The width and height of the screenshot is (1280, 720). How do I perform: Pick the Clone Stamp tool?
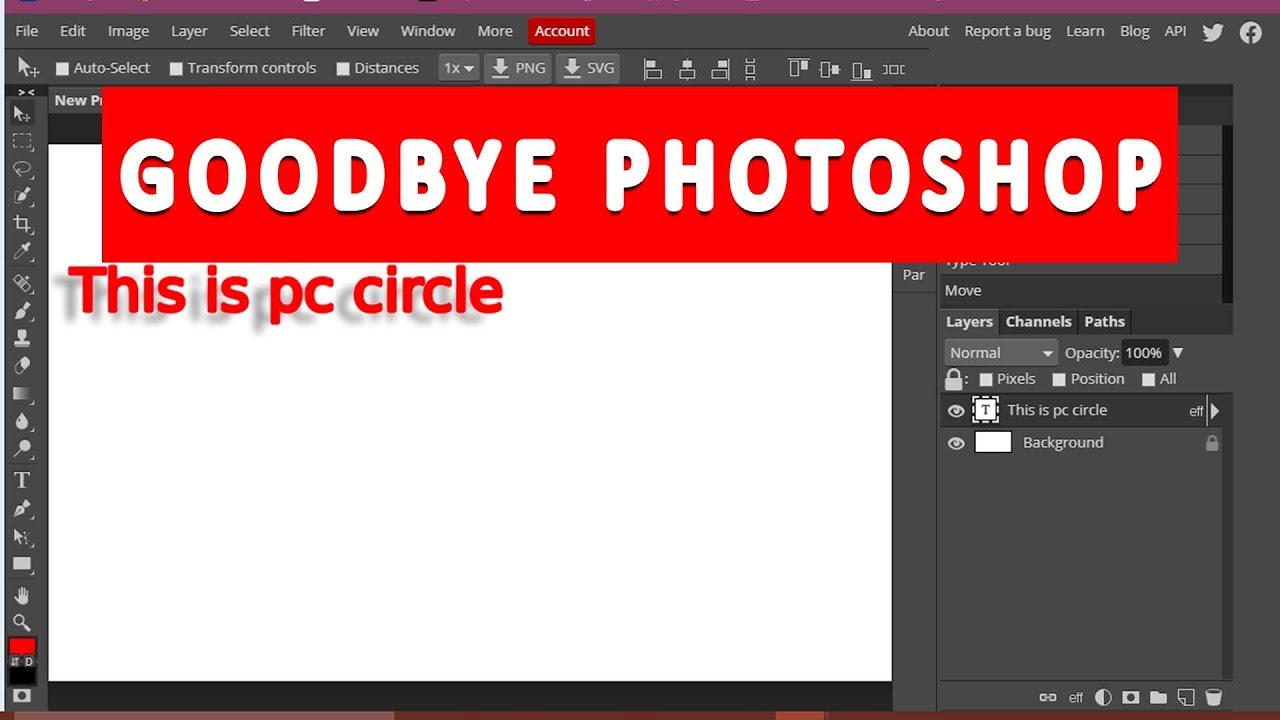coord(22,339)
